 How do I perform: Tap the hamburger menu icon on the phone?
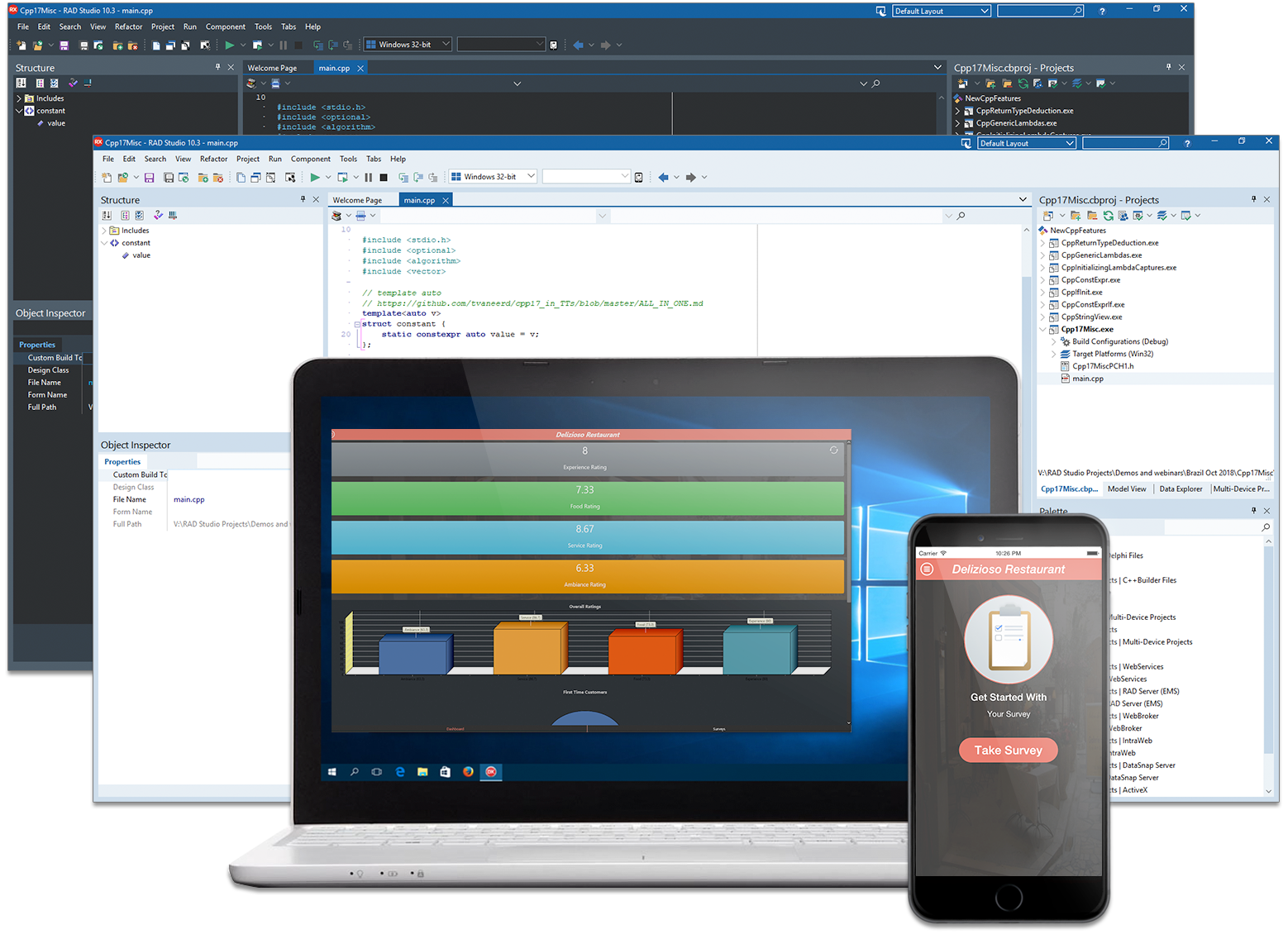pyautogui.click(x=927, y=569)
